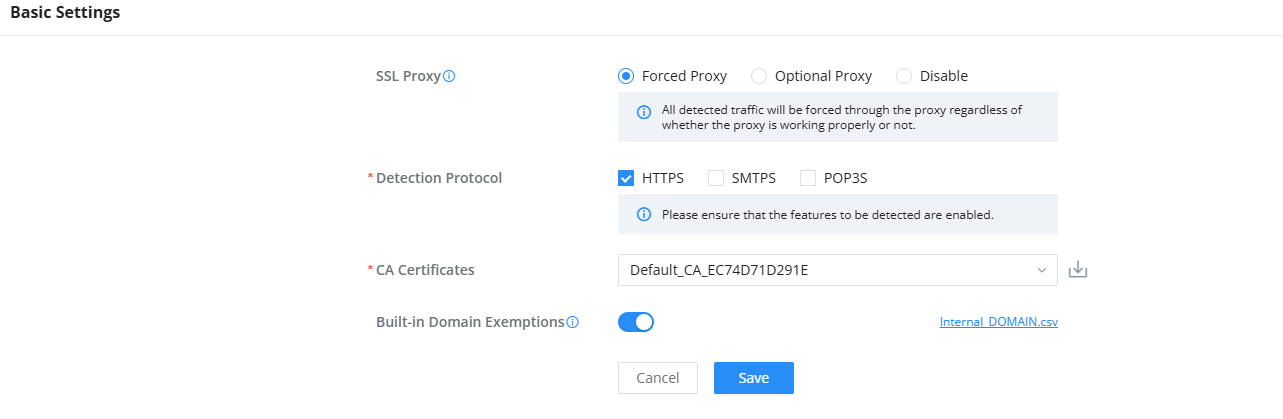This screenshot has height=419, width=1283.
Task: Click the CA Certificates field label
Action: pyautogui.click(x=425, y=270)
